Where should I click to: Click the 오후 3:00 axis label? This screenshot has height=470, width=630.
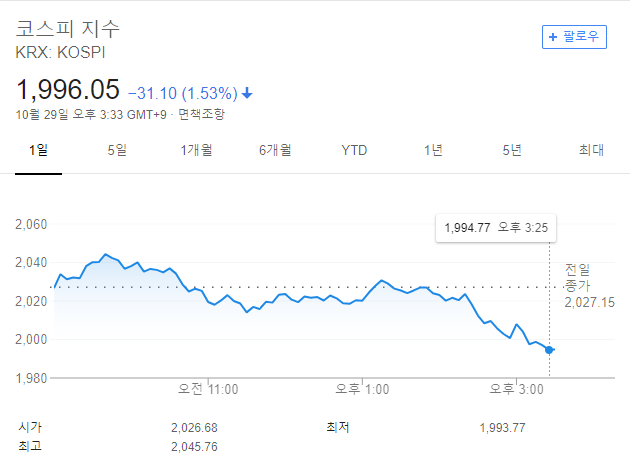click(x=516, y=388)
